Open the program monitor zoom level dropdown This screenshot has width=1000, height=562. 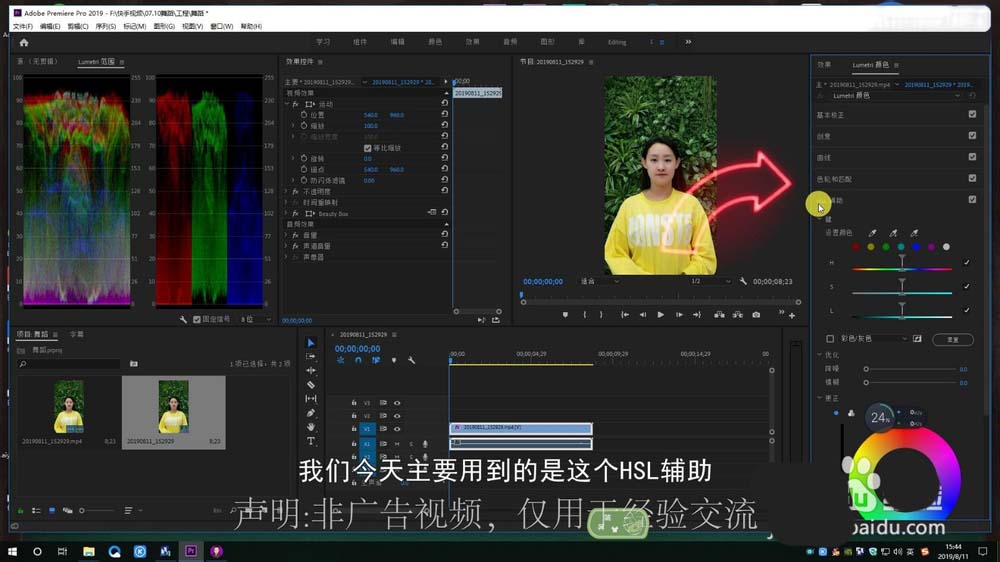point(599,281)
